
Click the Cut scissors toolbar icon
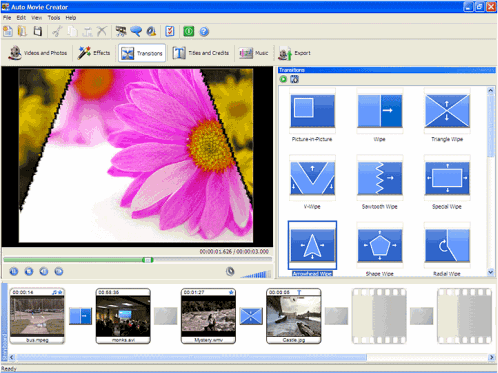(x=57, y=32)
